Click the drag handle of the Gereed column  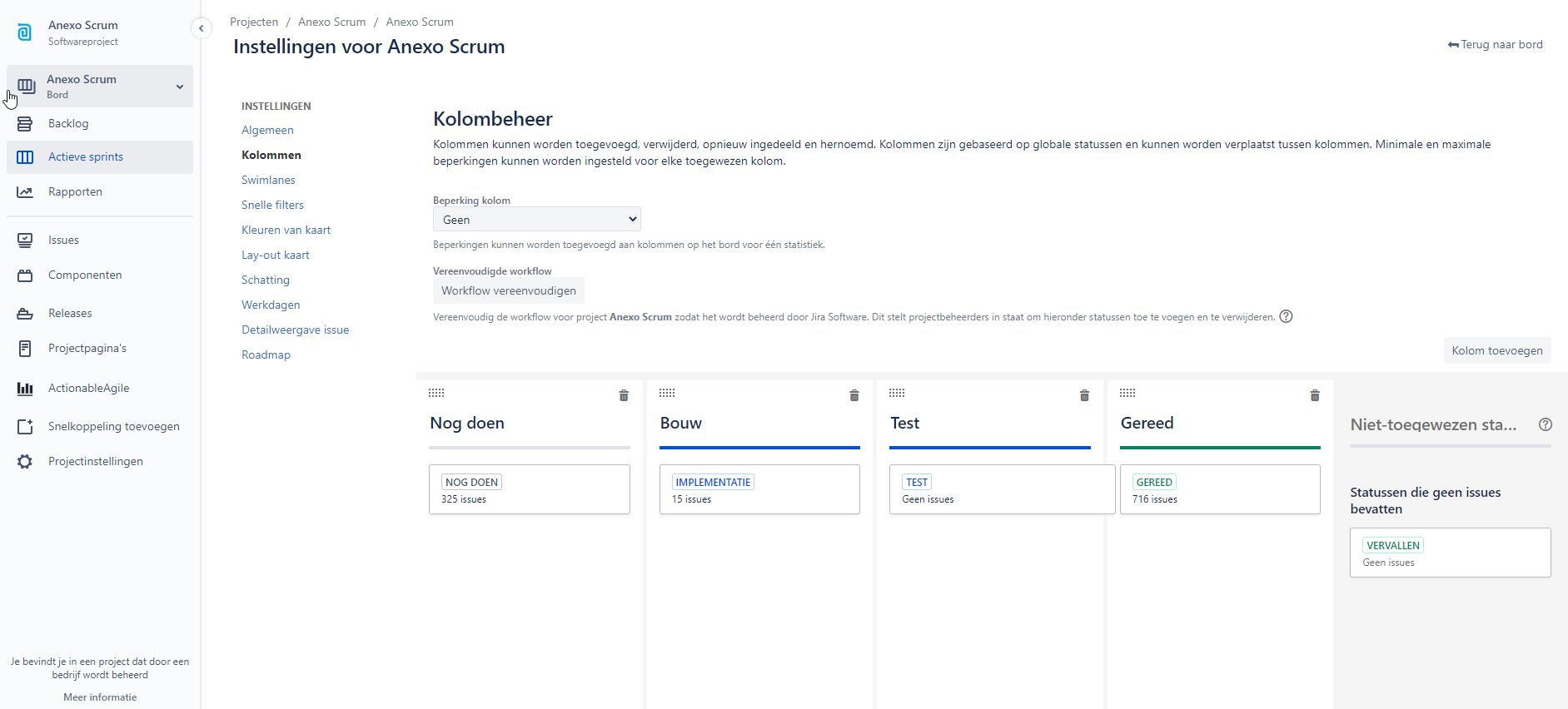point(1127,393)
